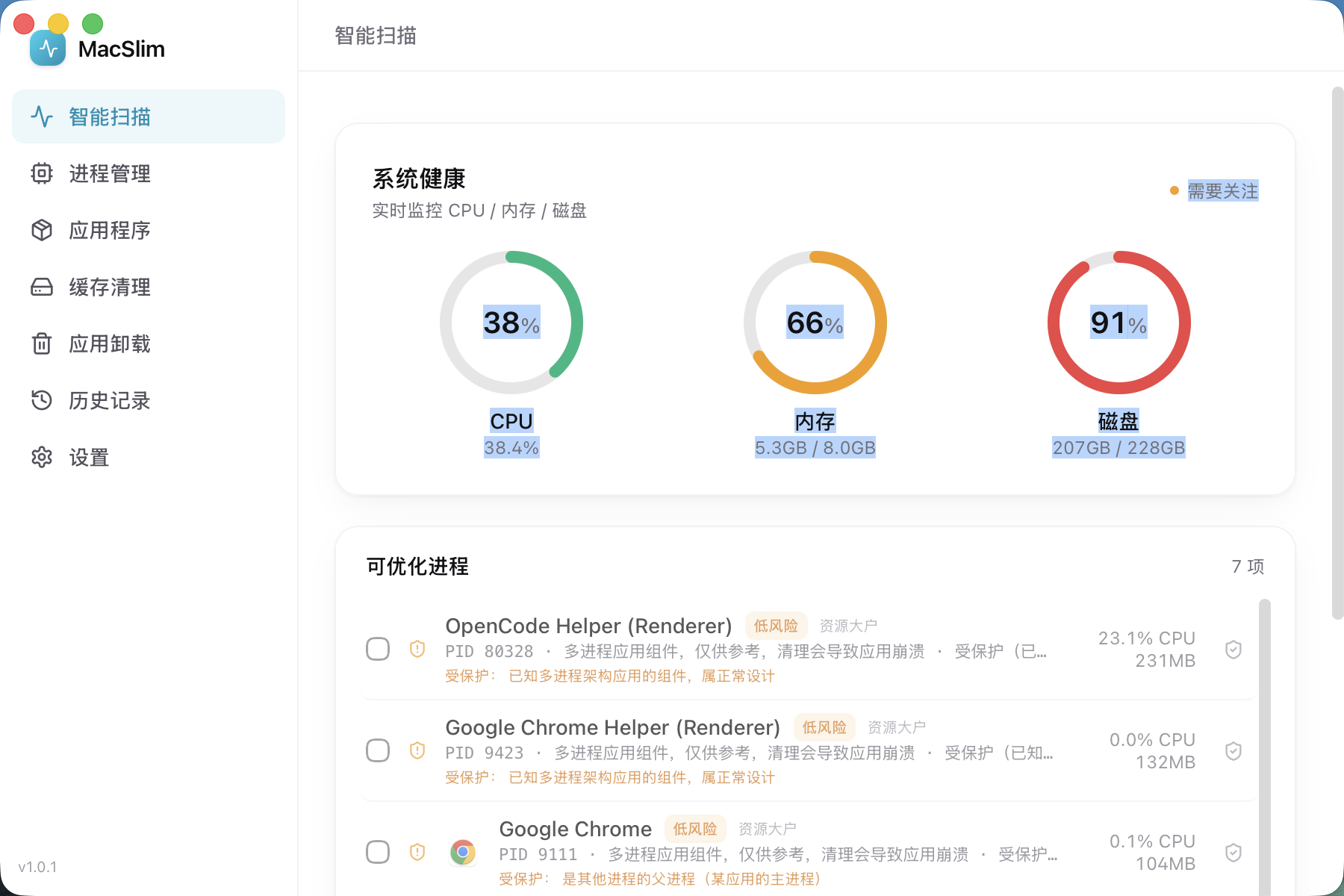Click the 0.0% CPU value
The image size is (1344, 896).
[x=1152, y=740]
